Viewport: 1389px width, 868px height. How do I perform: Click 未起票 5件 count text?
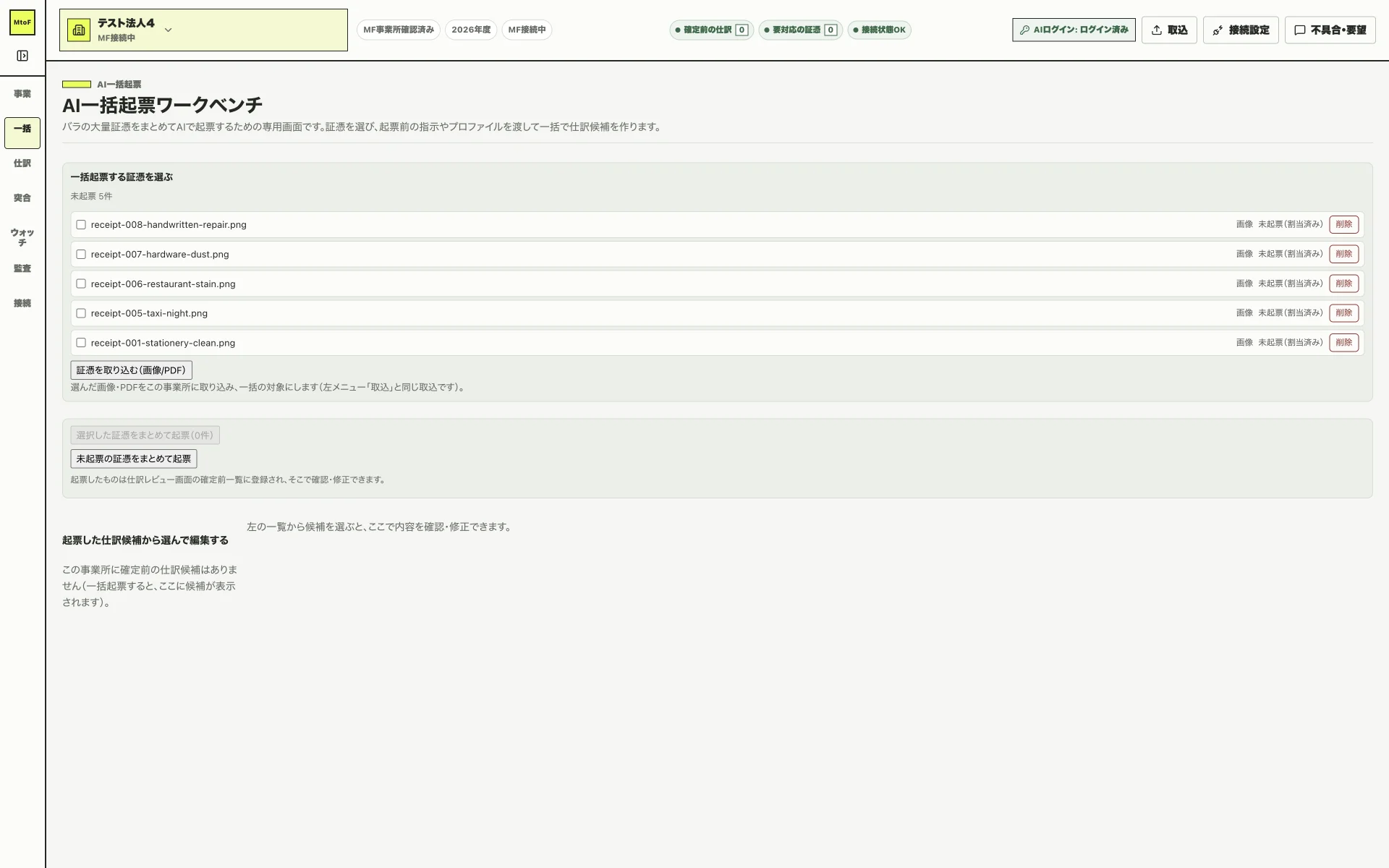click(91, 196)
